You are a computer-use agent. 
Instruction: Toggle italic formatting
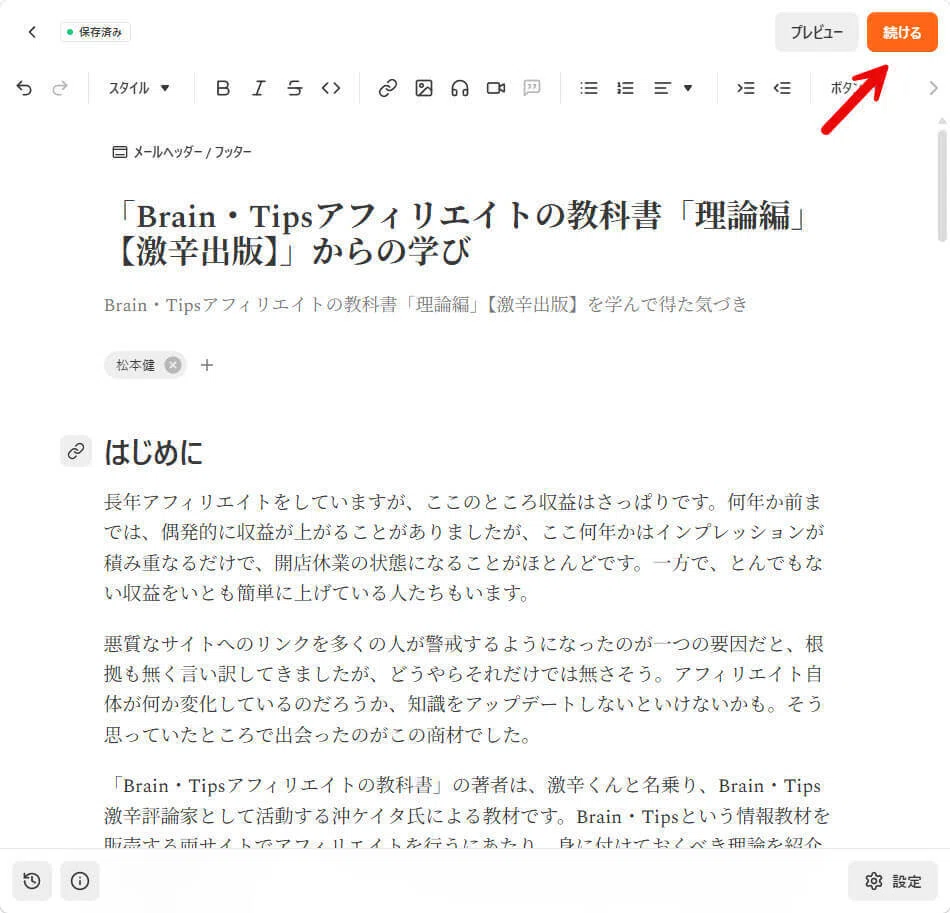(259, 88)
